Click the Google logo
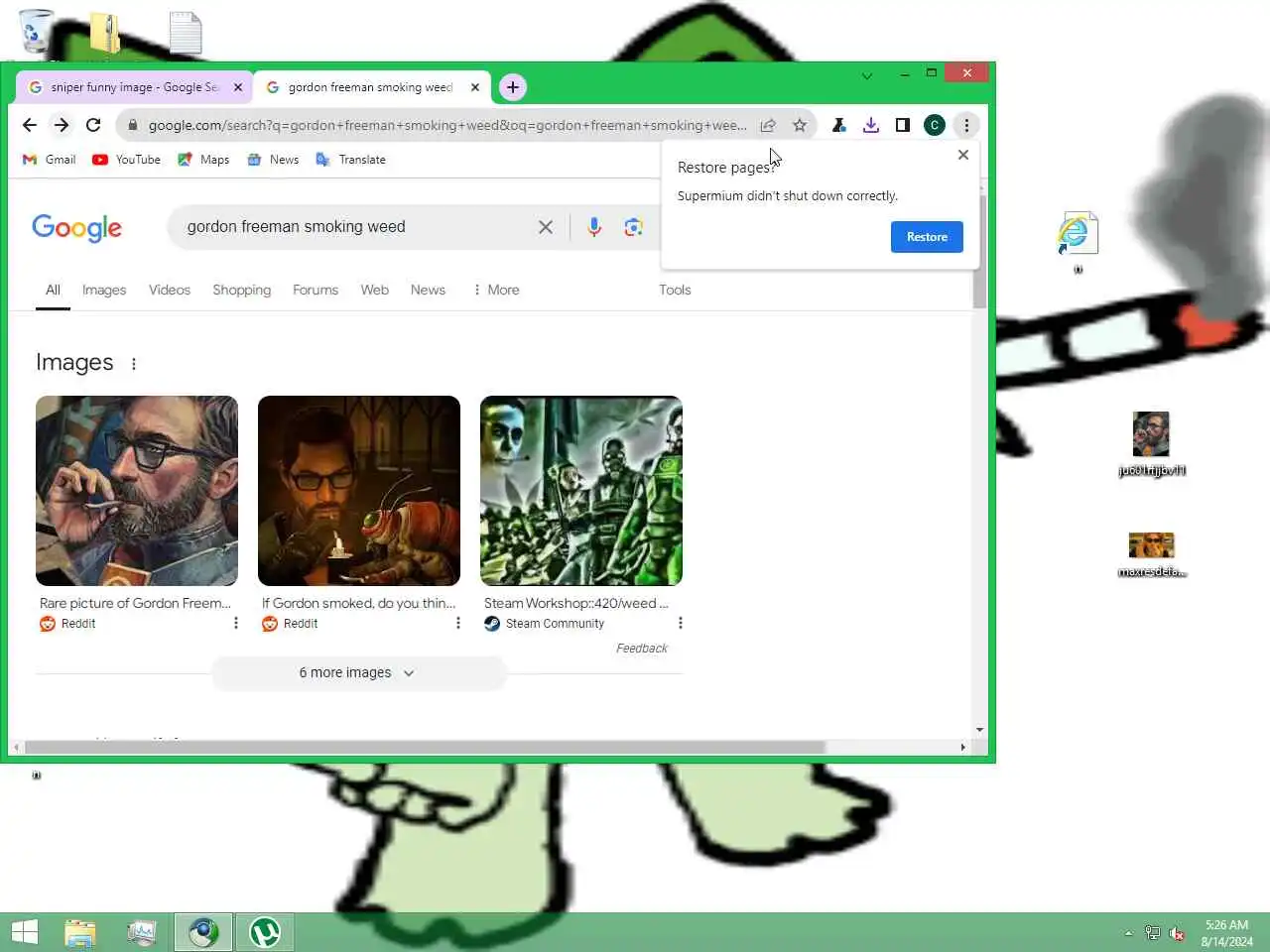Viewport: 1270px width, 952px height. click(77, 228)
